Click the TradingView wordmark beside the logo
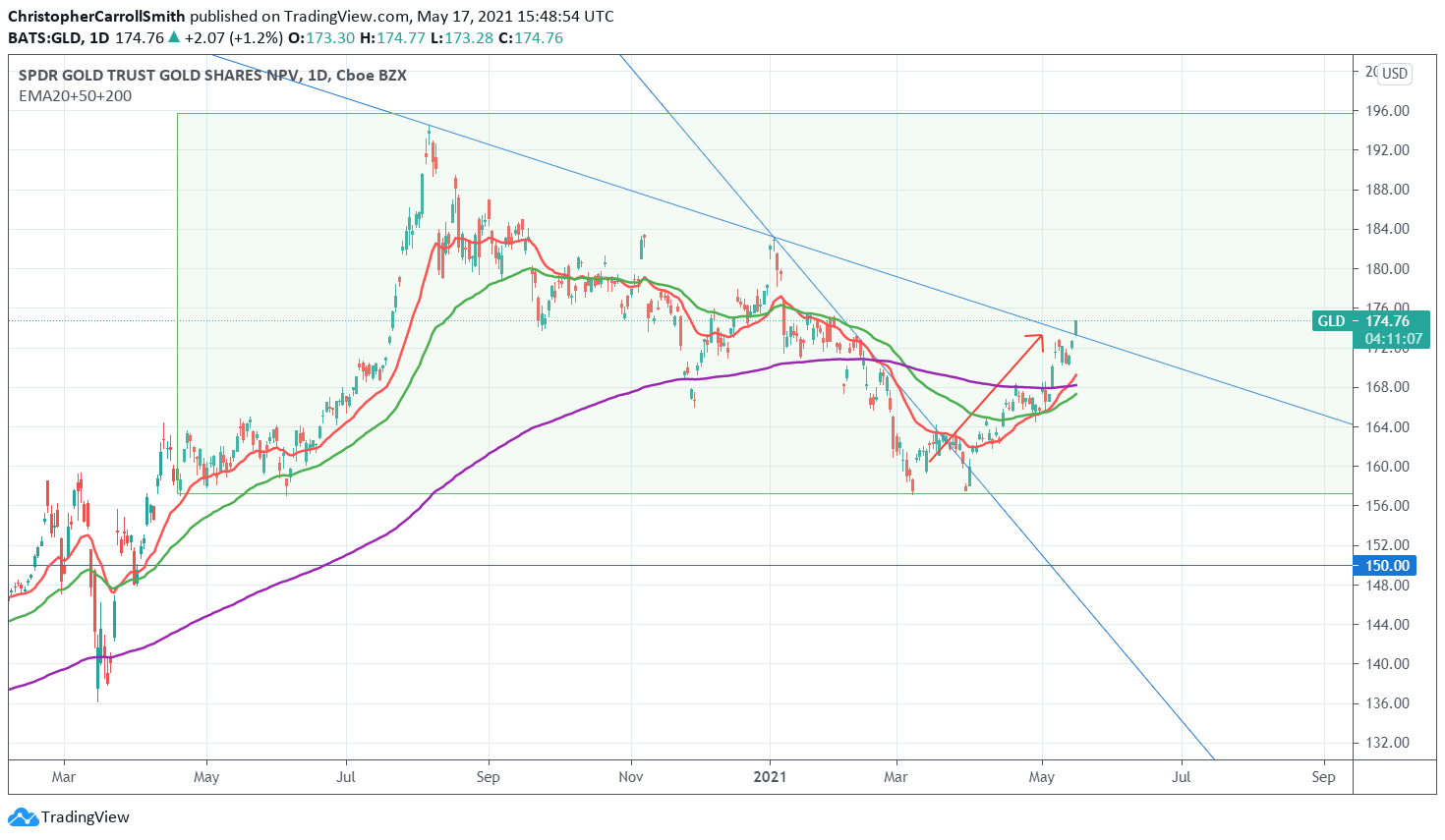Viewport: 1445px width, 840px height. coord(86,817)
